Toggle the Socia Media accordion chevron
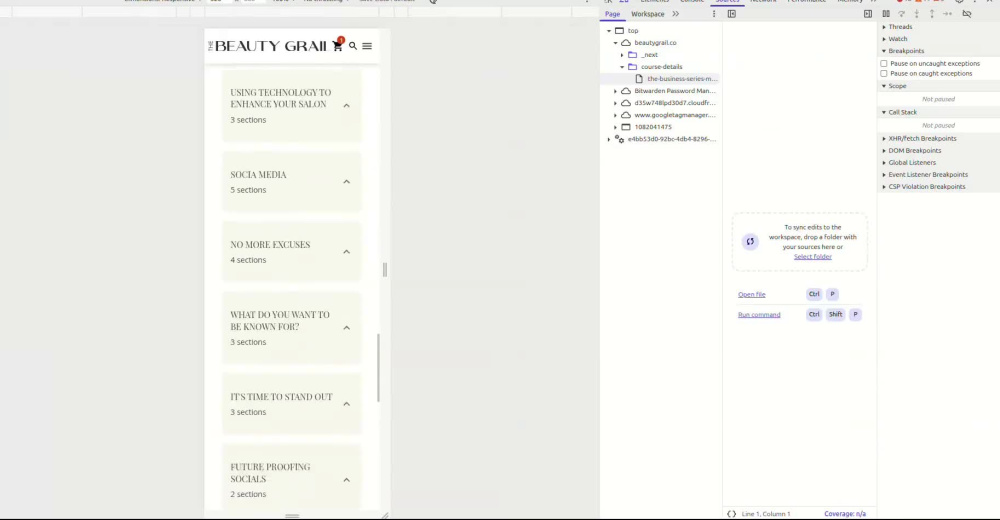This screenshot has height=520, width=1000. click(347, 182)
